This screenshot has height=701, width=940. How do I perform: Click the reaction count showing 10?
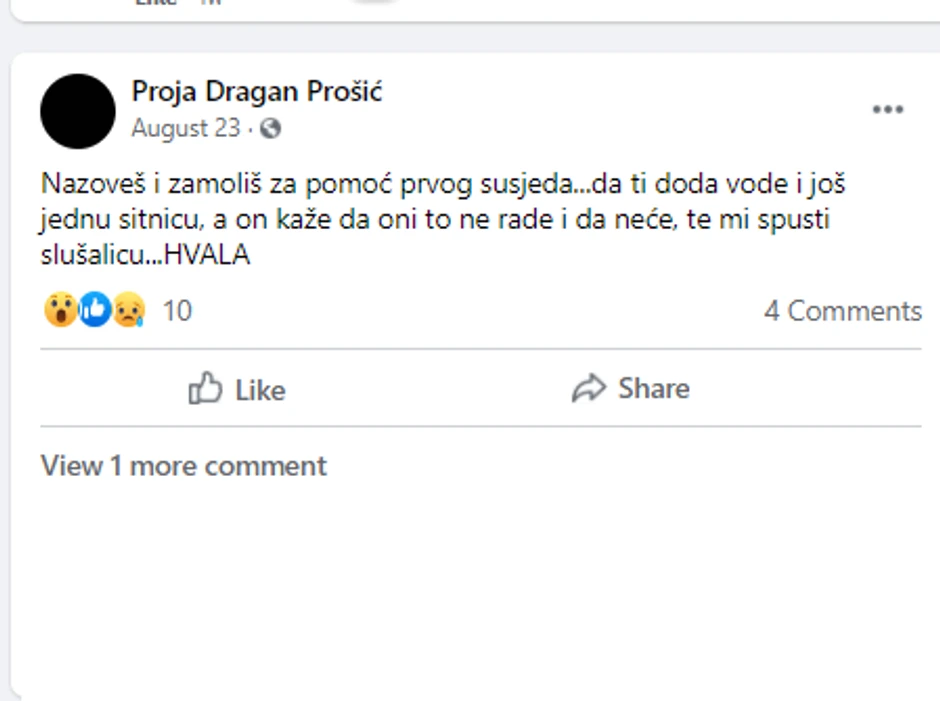pos(176,311)
